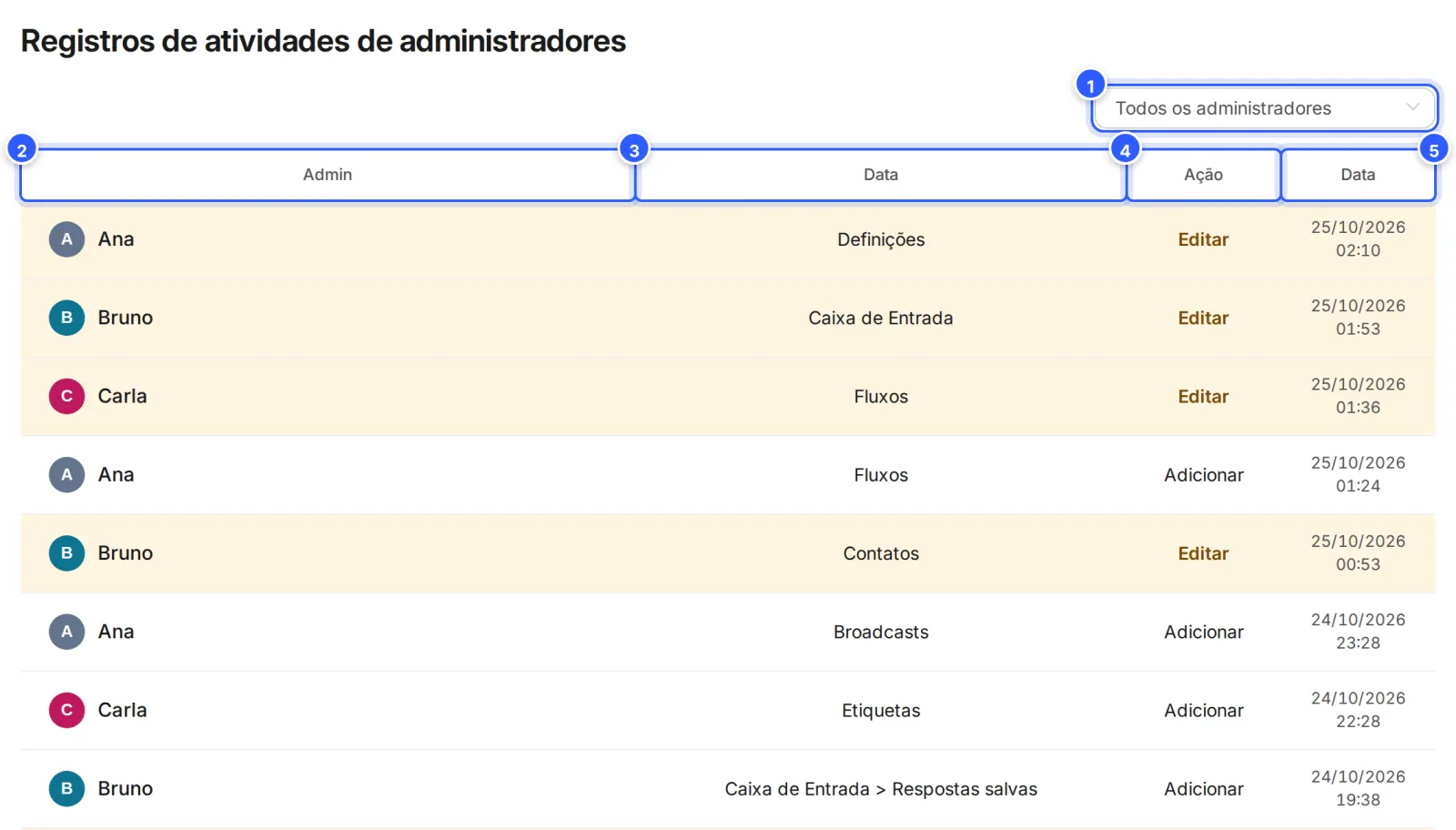
Task: Click Adicionar in the Respostas salvas row
Action: click(x=1203, y=788)
